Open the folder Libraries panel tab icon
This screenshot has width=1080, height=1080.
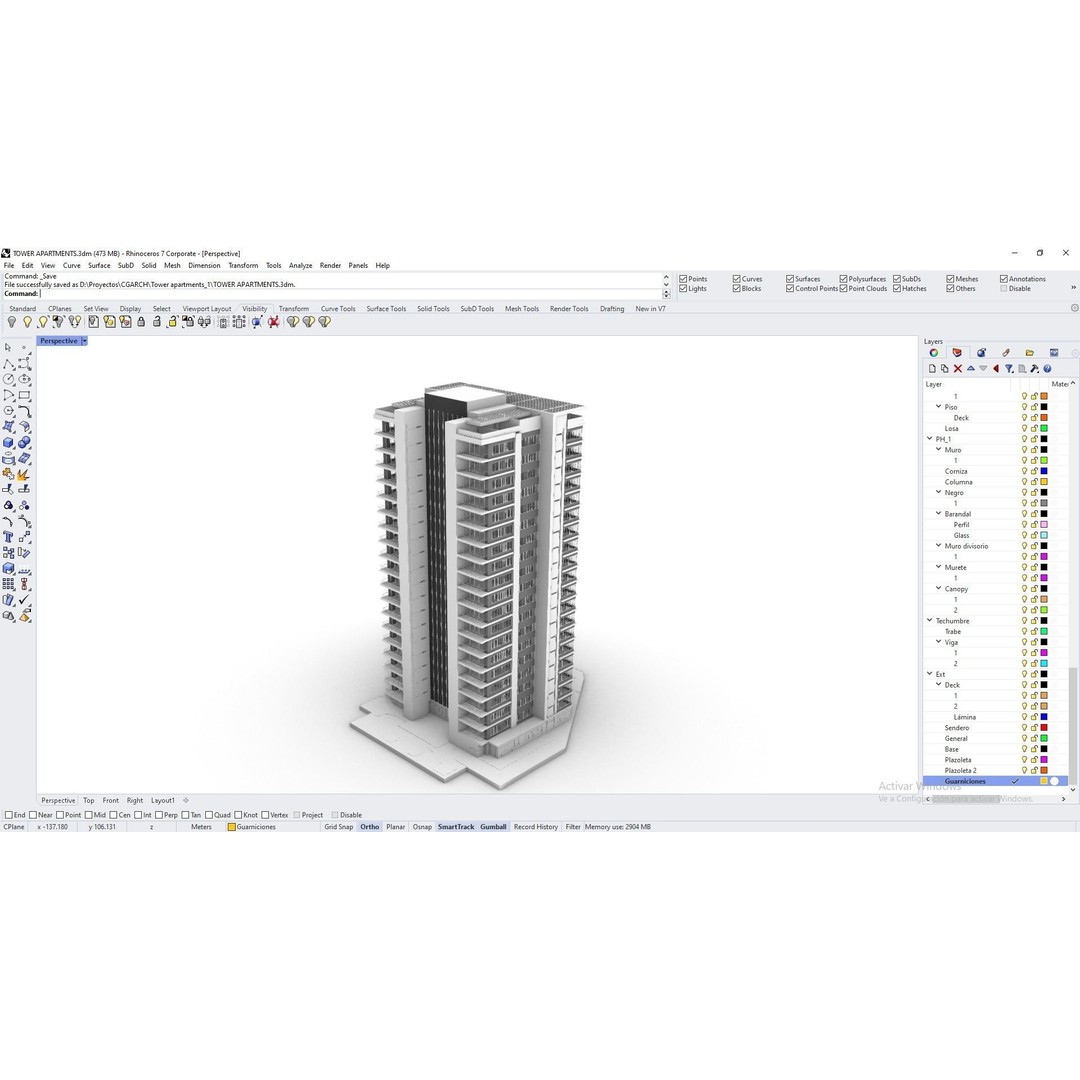click(1029, 353)
